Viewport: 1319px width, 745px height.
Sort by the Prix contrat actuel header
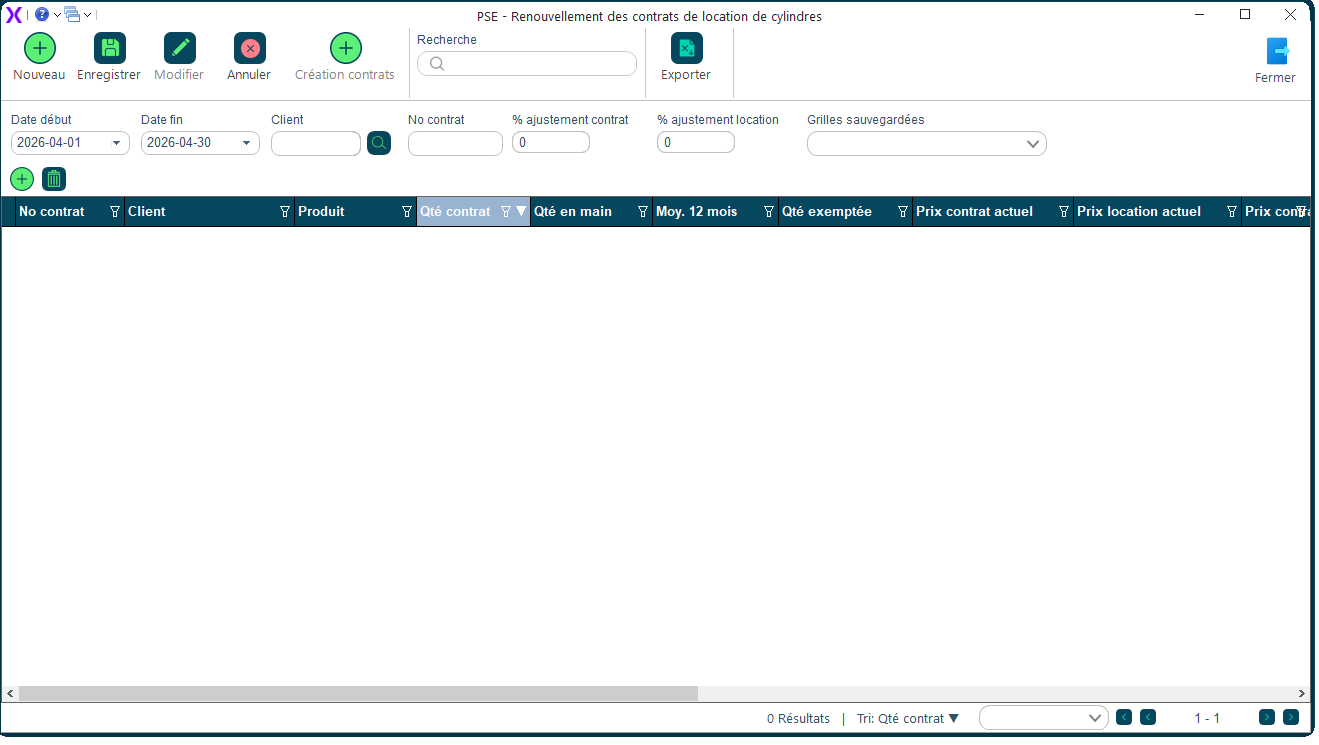(x=974, y=212)
